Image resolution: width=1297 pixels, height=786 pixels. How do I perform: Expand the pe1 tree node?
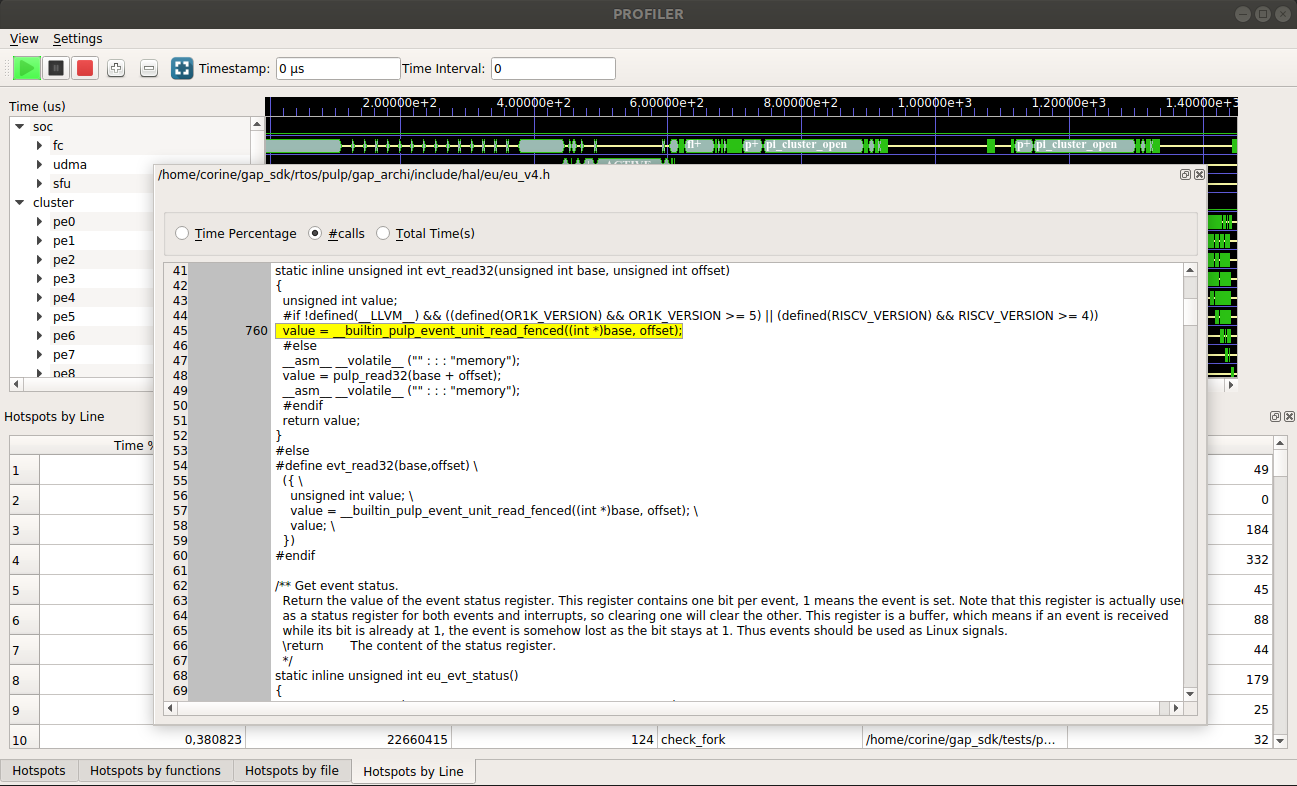(39, 241)
